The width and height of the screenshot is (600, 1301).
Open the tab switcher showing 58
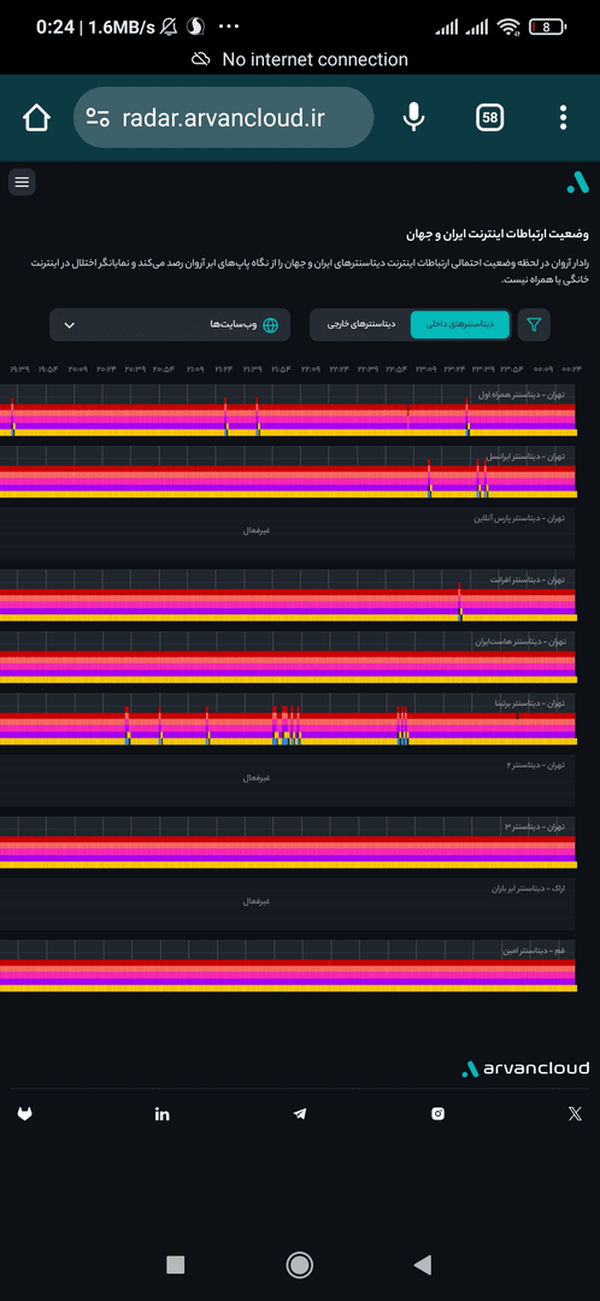click(x=490, y=118)
